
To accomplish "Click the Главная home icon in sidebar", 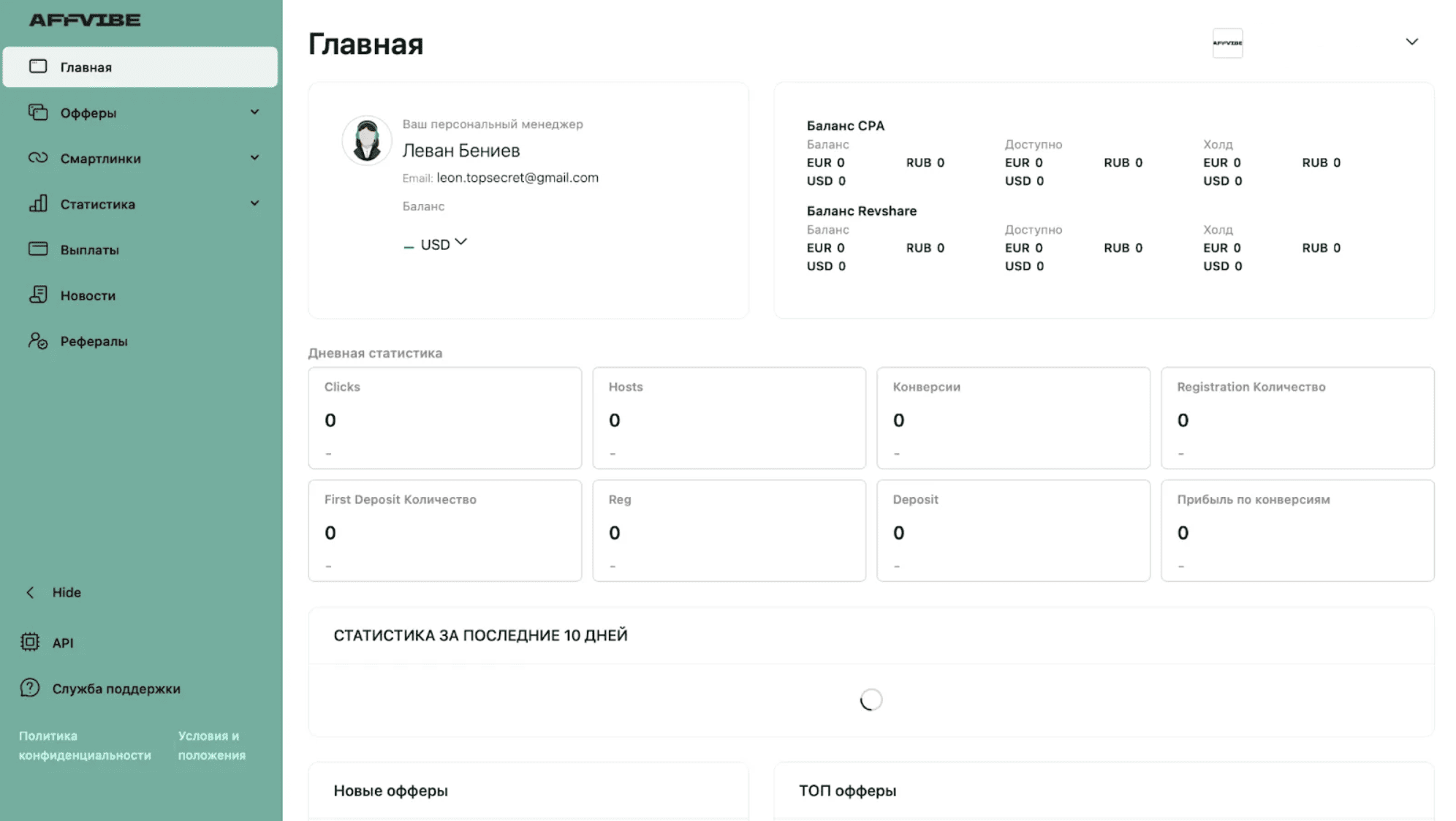I will (38, 67).
